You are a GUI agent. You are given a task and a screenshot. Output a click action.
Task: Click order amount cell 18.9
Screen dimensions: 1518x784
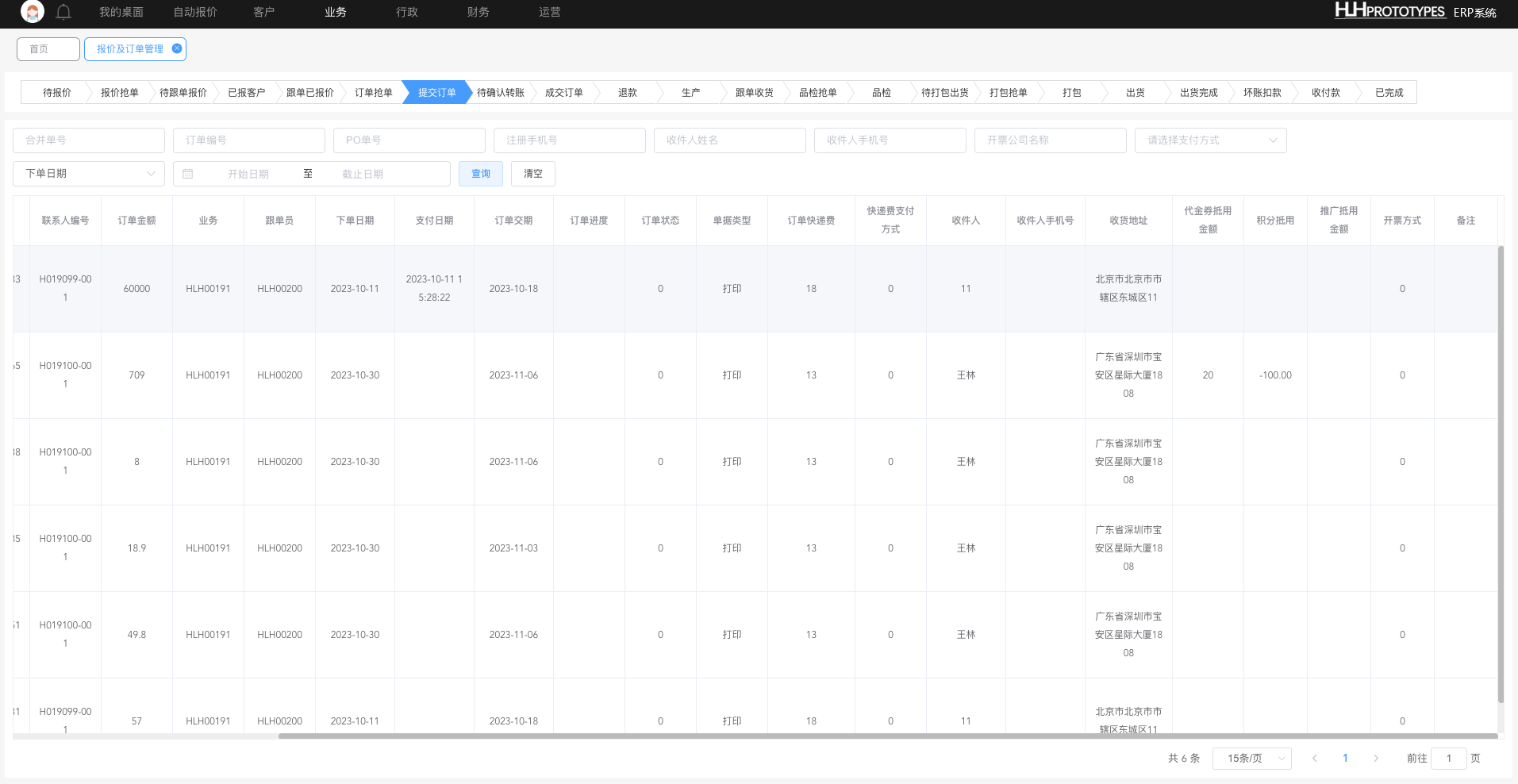136,548
